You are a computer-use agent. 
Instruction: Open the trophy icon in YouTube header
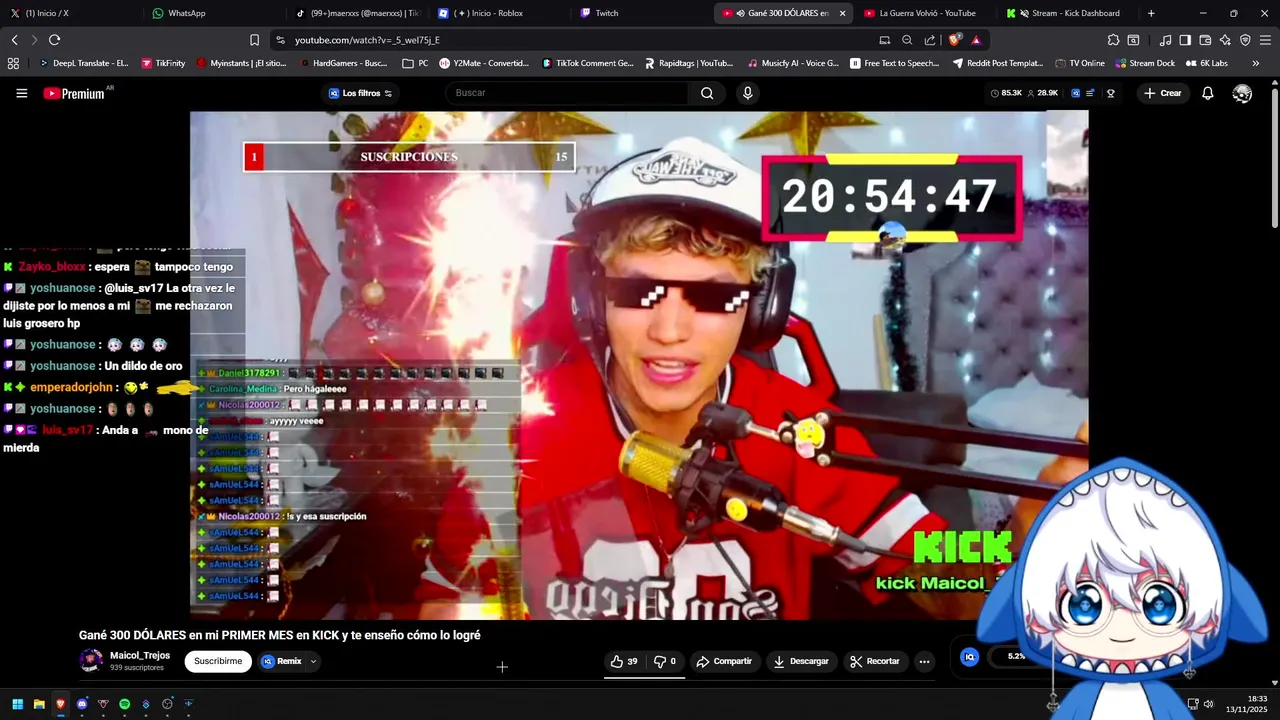pos(1110,93)
